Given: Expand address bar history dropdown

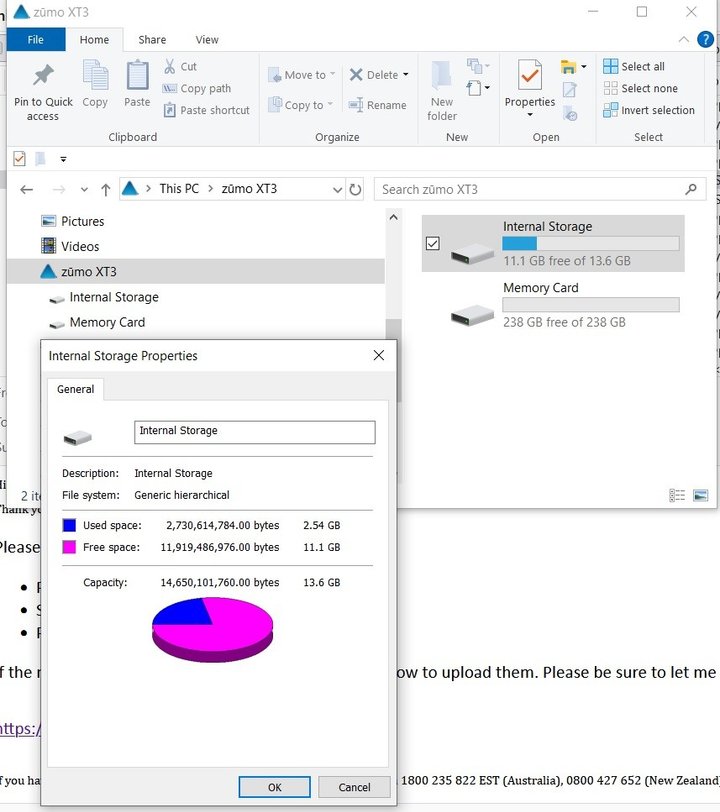Looking at the screenshot, I should [337, 190].
